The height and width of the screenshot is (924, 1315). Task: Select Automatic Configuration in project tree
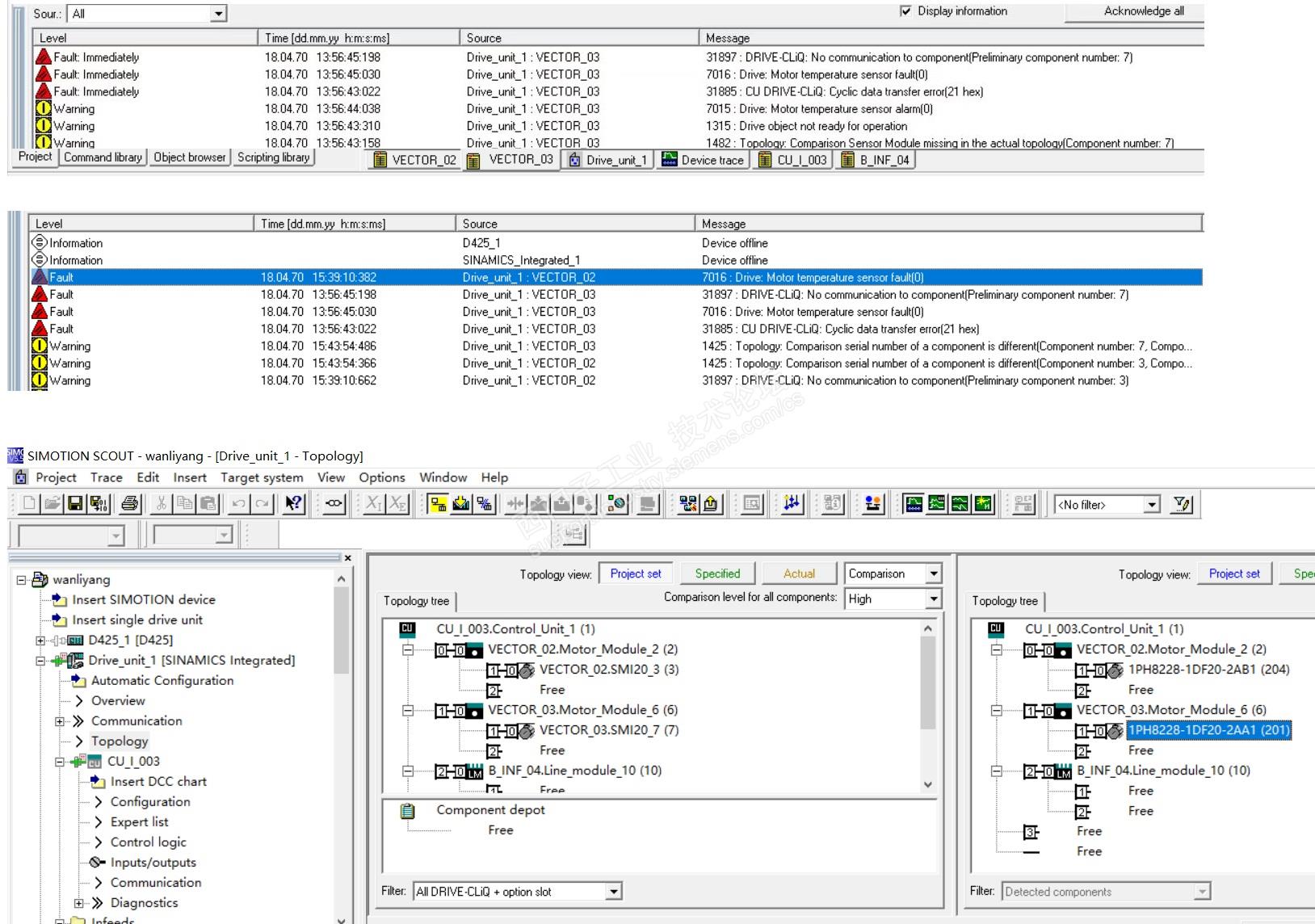point(162,680)
